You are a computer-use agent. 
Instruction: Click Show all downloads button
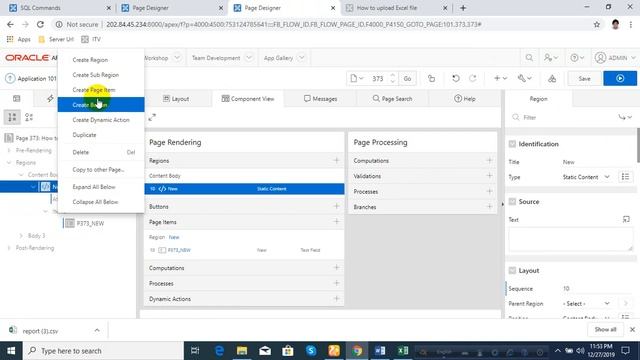(x=605, y=329)
